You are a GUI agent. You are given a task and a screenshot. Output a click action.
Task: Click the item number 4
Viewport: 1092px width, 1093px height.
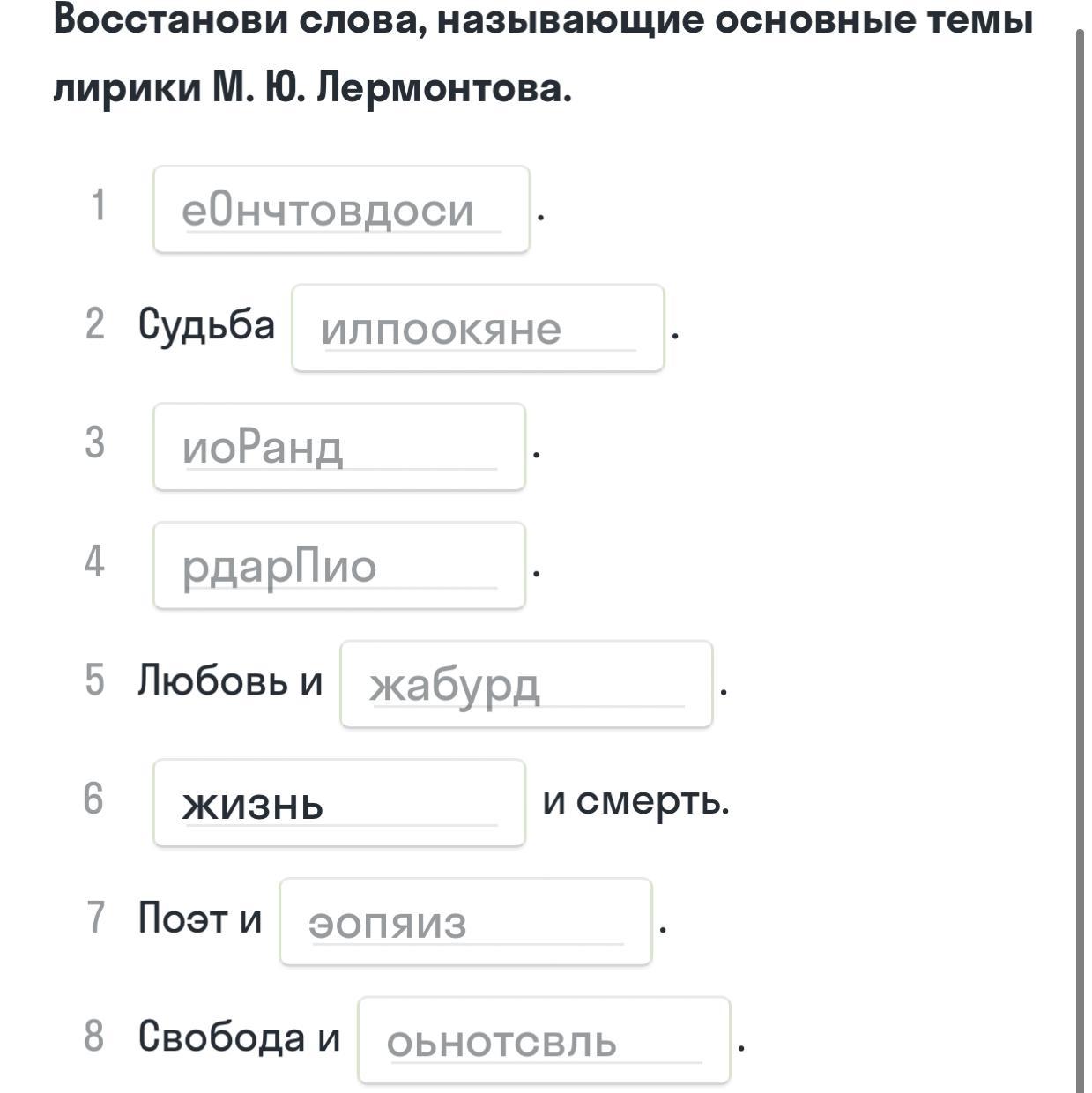[94, 561]
